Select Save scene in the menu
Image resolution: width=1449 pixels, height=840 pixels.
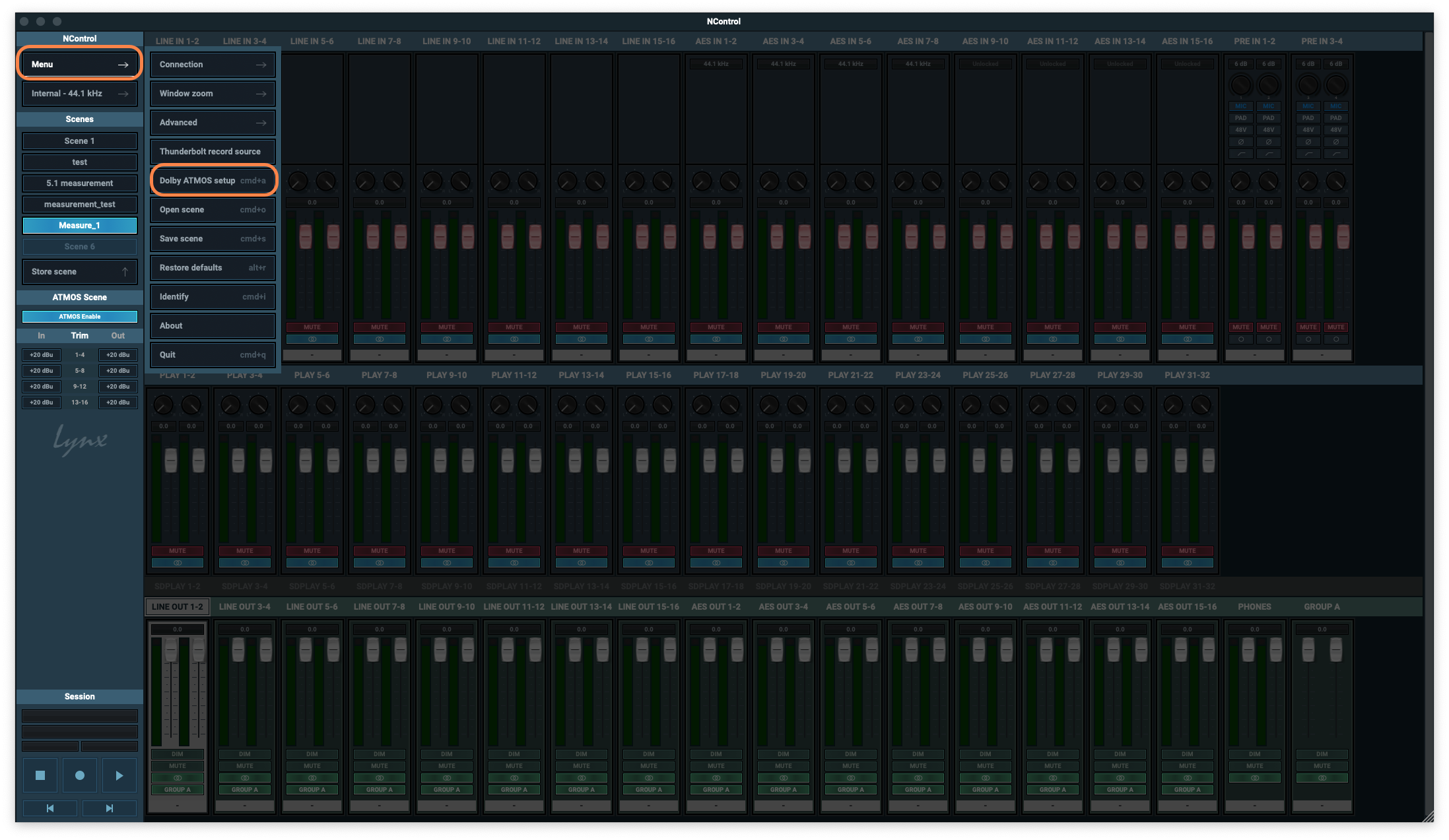[x=213, y=239]
